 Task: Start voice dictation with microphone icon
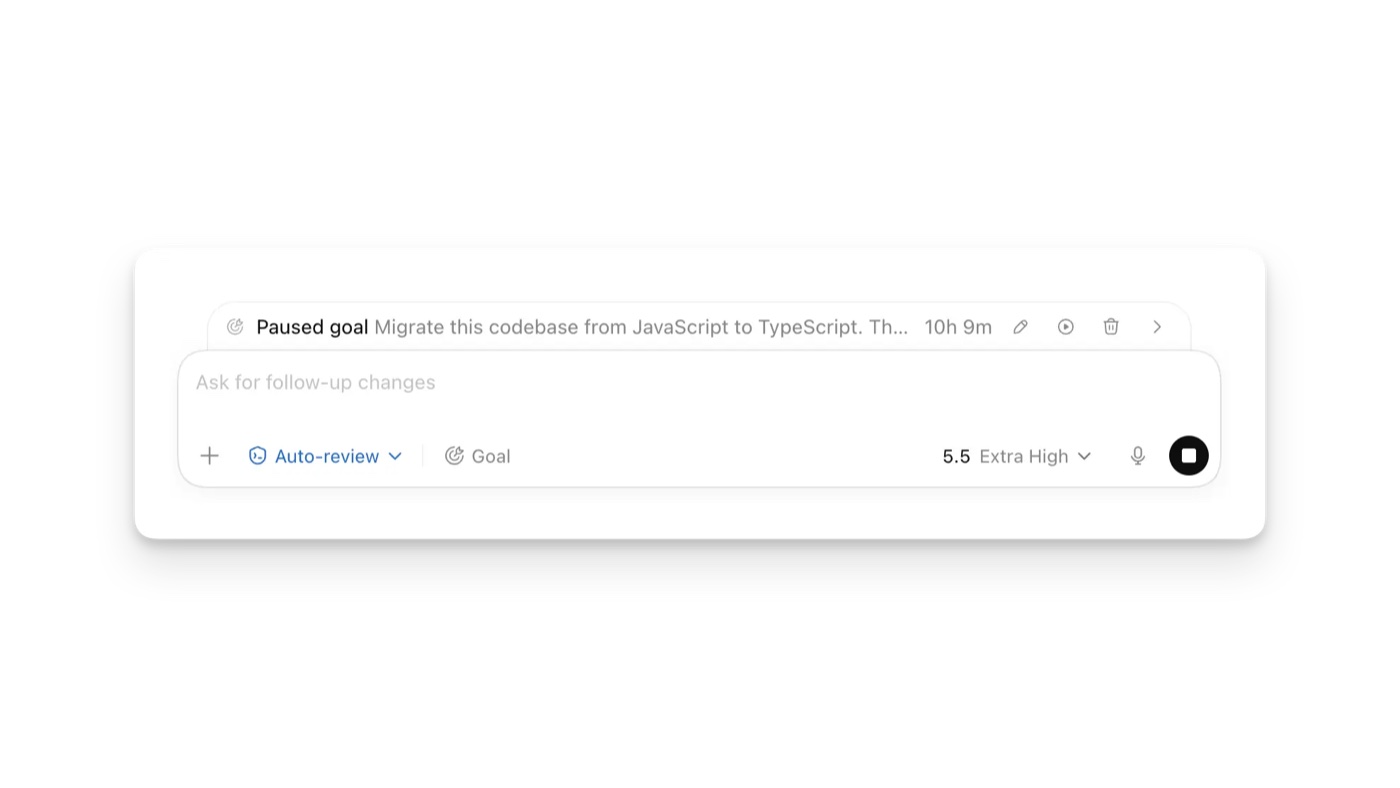tap(1138, 456)
